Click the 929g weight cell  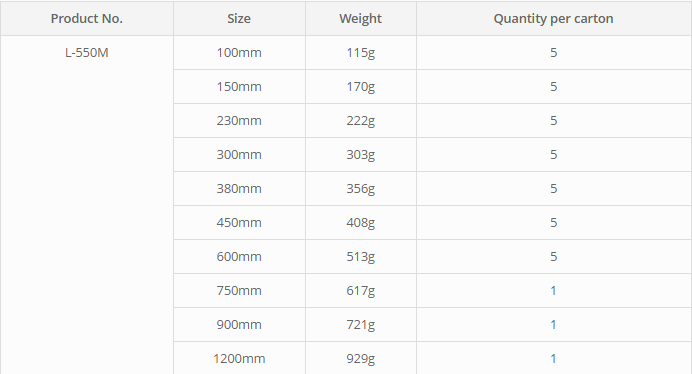[361, 358]
